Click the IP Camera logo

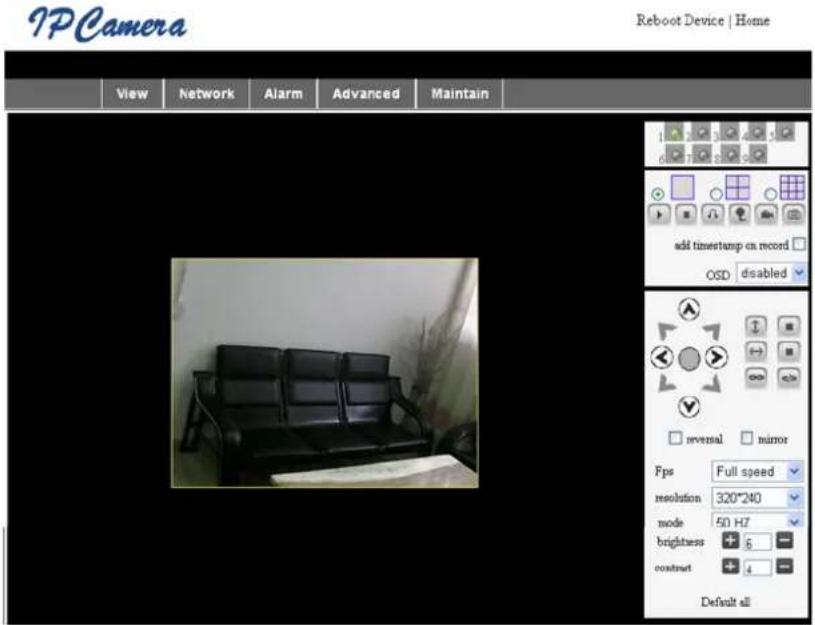tap(107, 24)
